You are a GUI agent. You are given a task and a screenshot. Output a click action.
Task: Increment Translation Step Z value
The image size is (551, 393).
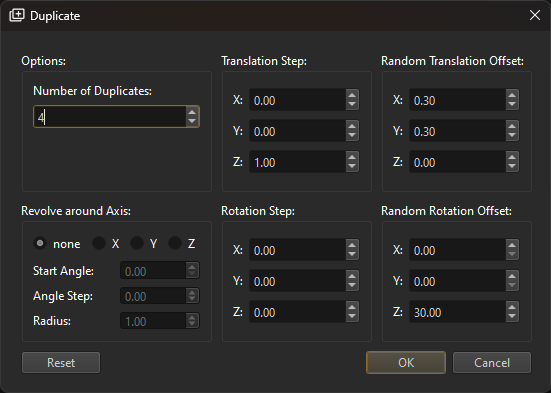[x=352, y=157]
